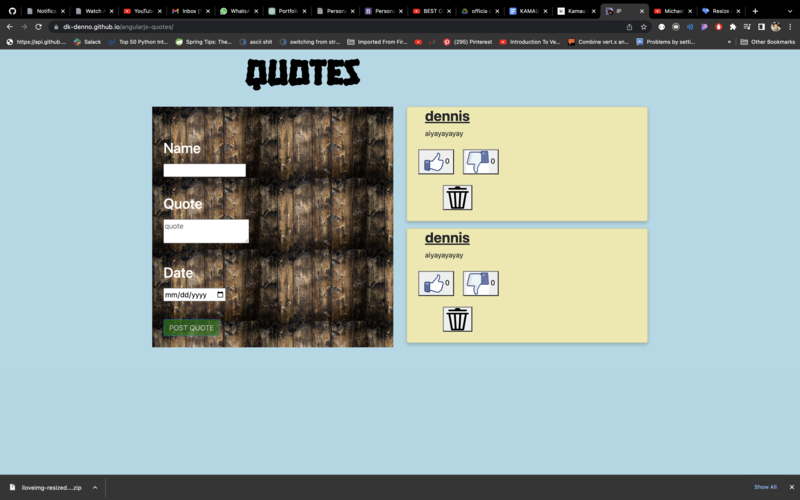The width and height of the screenshot is (800, 500).
Task: Reload the page using browser refresh icon
Action: [38, 27]
